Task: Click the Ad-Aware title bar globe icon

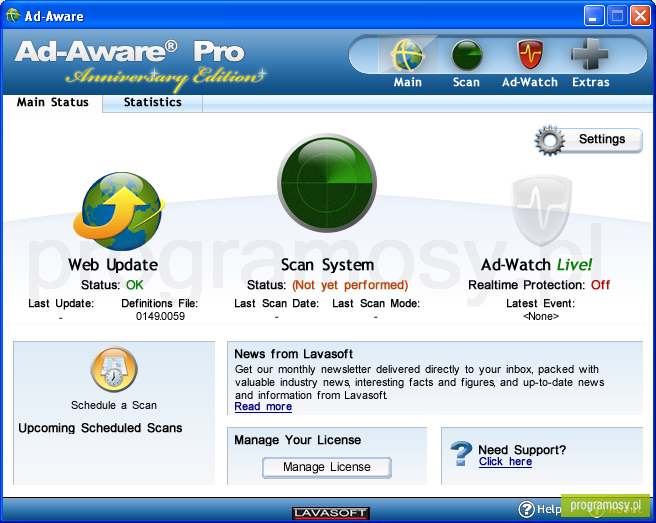Action: coord(13,15)
